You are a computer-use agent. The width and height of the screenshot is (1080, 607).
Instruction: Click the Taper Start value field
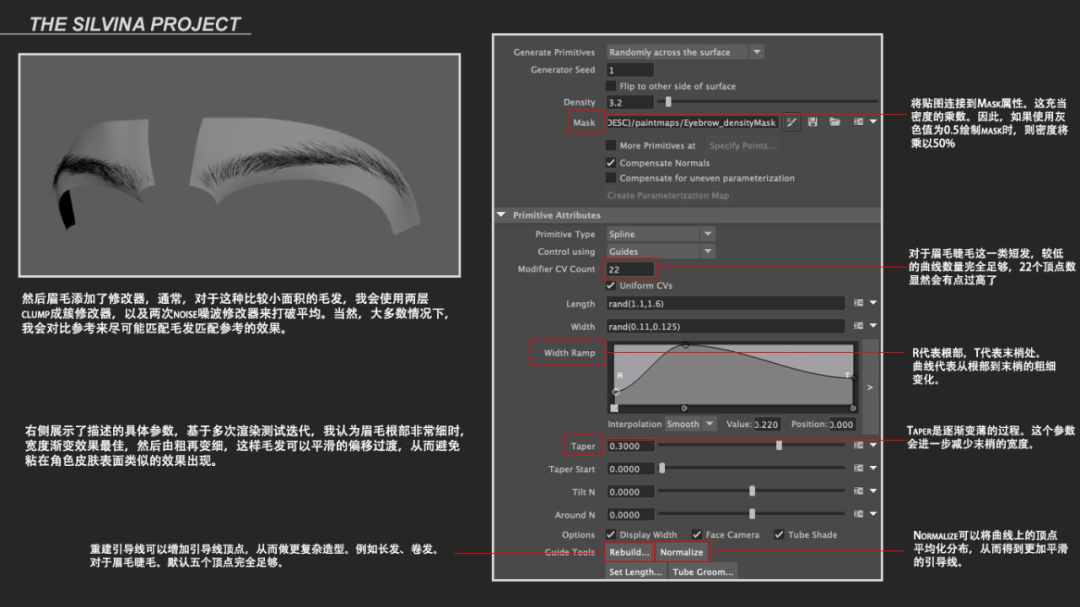(630, 469)
